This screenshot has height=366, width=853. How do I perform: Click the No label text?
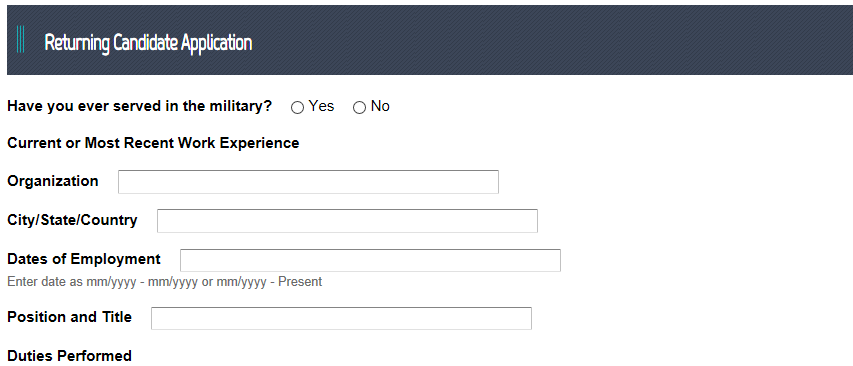(x=380, y=106)
